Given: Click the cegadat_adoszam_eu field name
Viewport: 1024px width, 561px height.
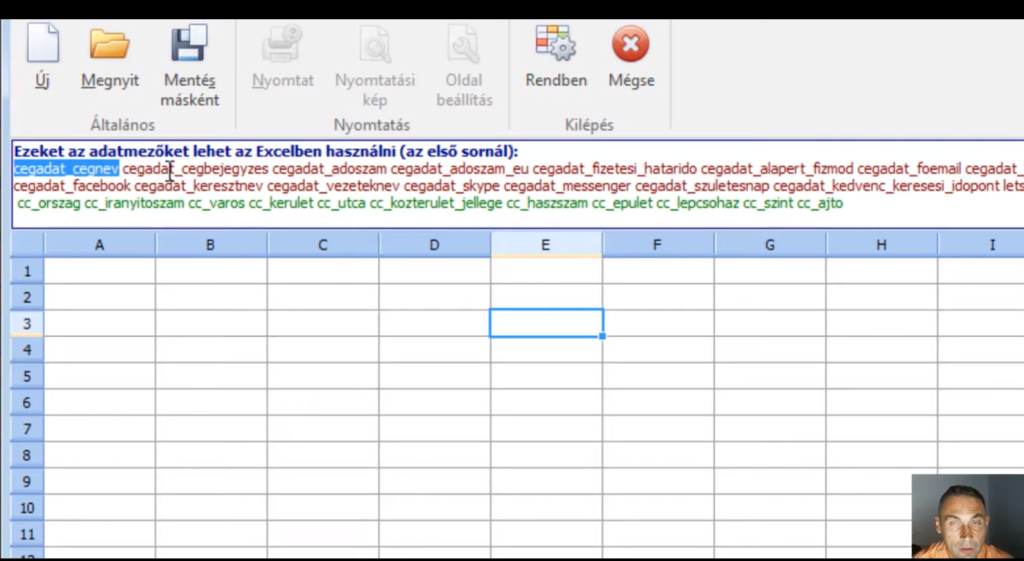Looking at the screenshot, I should click(x=460, y=169).
